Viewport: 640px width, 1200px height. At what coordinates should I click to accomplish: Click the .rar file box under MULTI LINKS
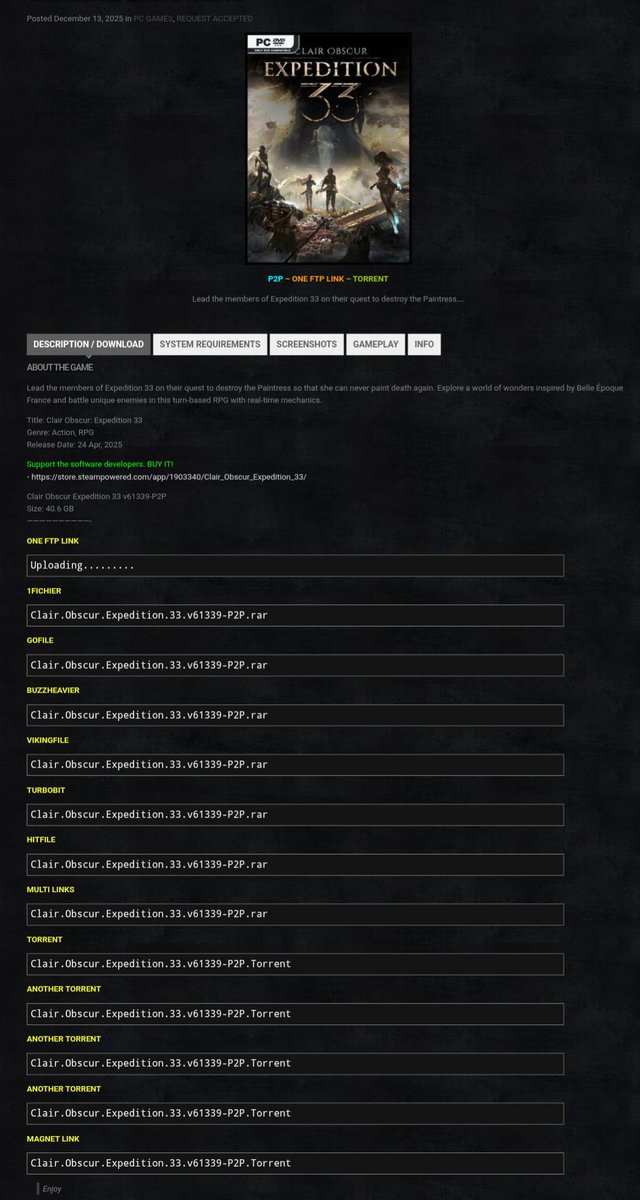[295, 914]
